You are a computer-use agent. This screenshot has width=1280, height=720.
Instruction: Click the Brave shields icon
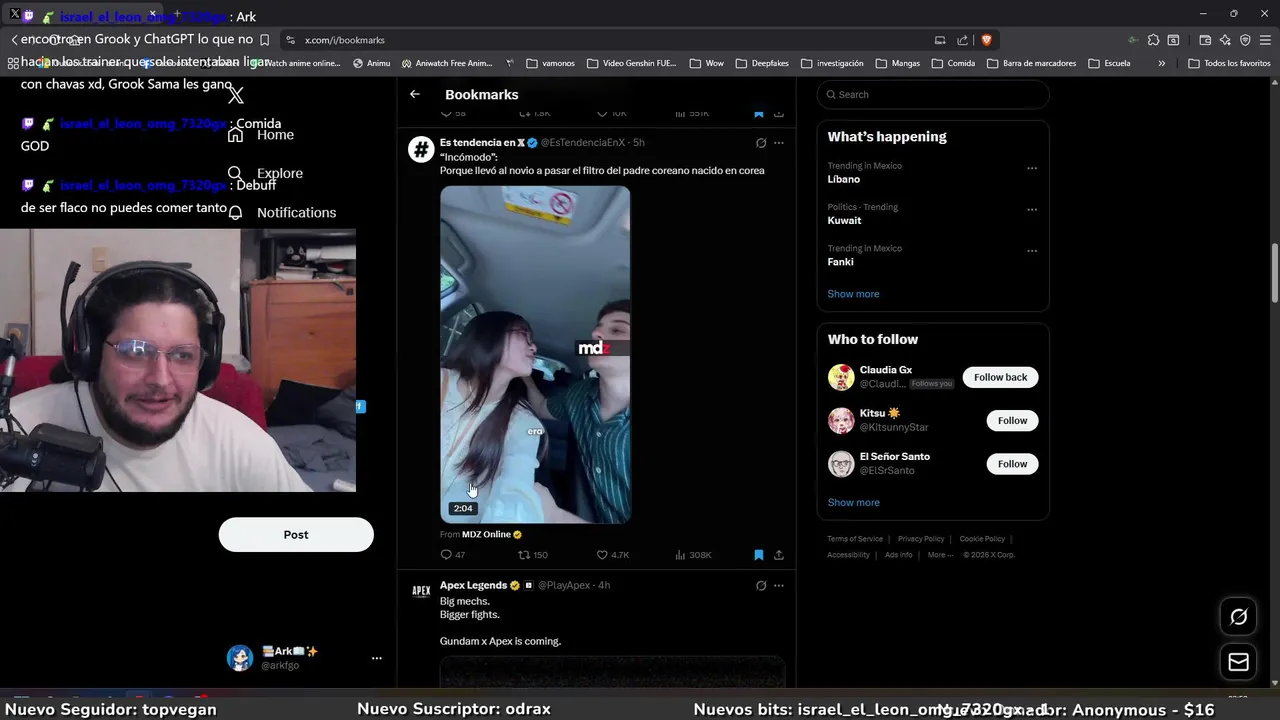[986, 40]
